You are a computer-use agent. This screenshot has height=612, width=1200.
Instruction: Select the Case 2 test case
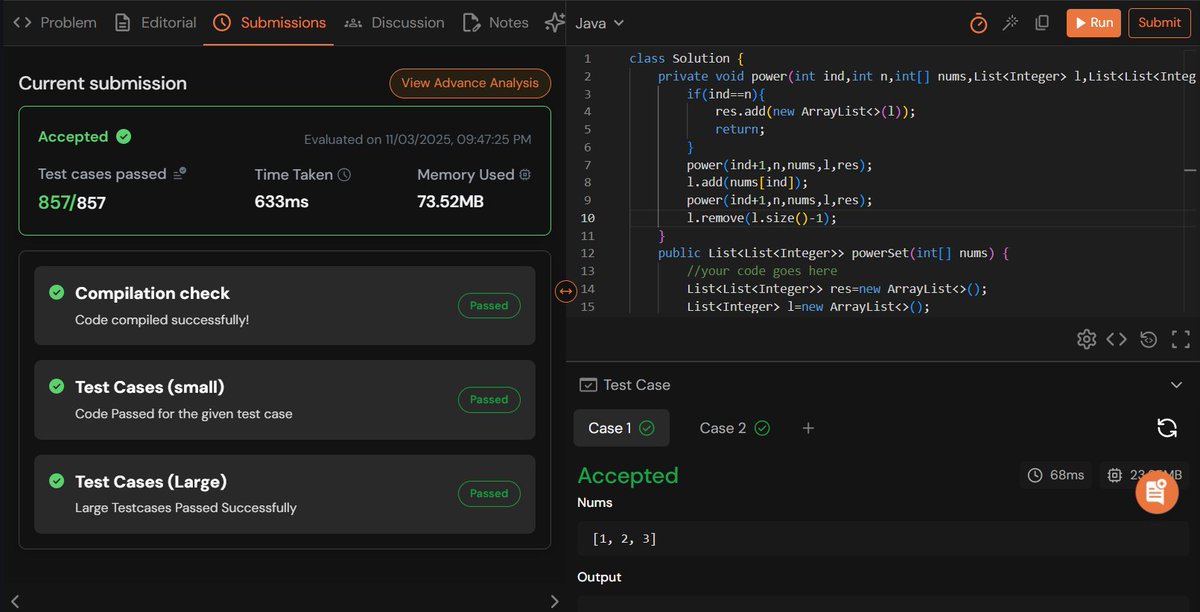tap(733, 427)
